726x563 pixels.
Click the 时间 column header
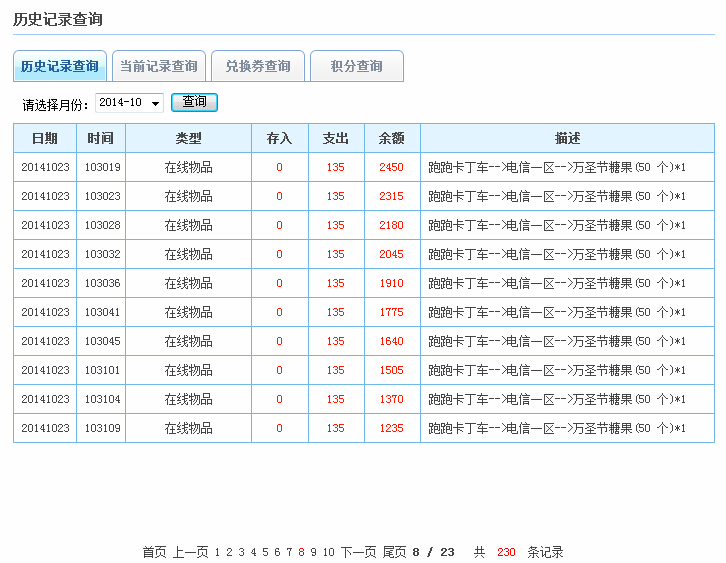101,138
